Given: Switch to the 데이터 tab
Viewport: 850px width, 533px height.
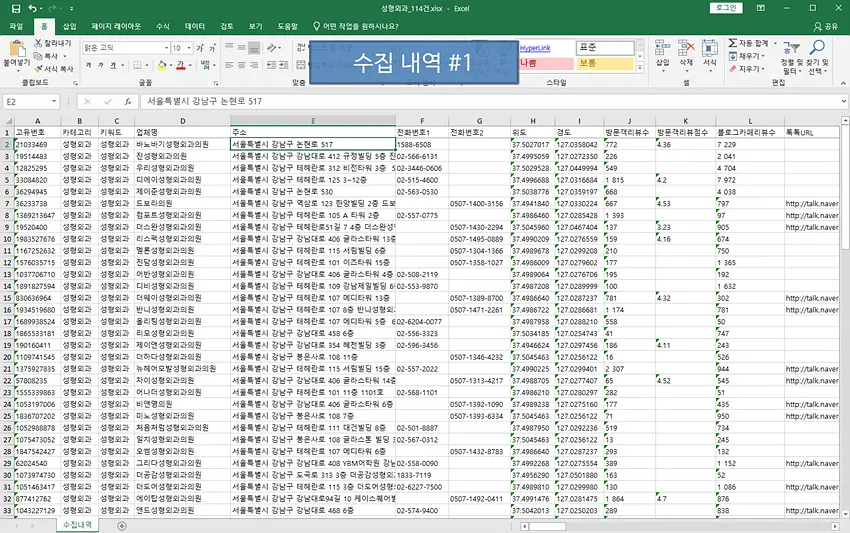Looking at the screenshot, I should [x=195, y=26].
